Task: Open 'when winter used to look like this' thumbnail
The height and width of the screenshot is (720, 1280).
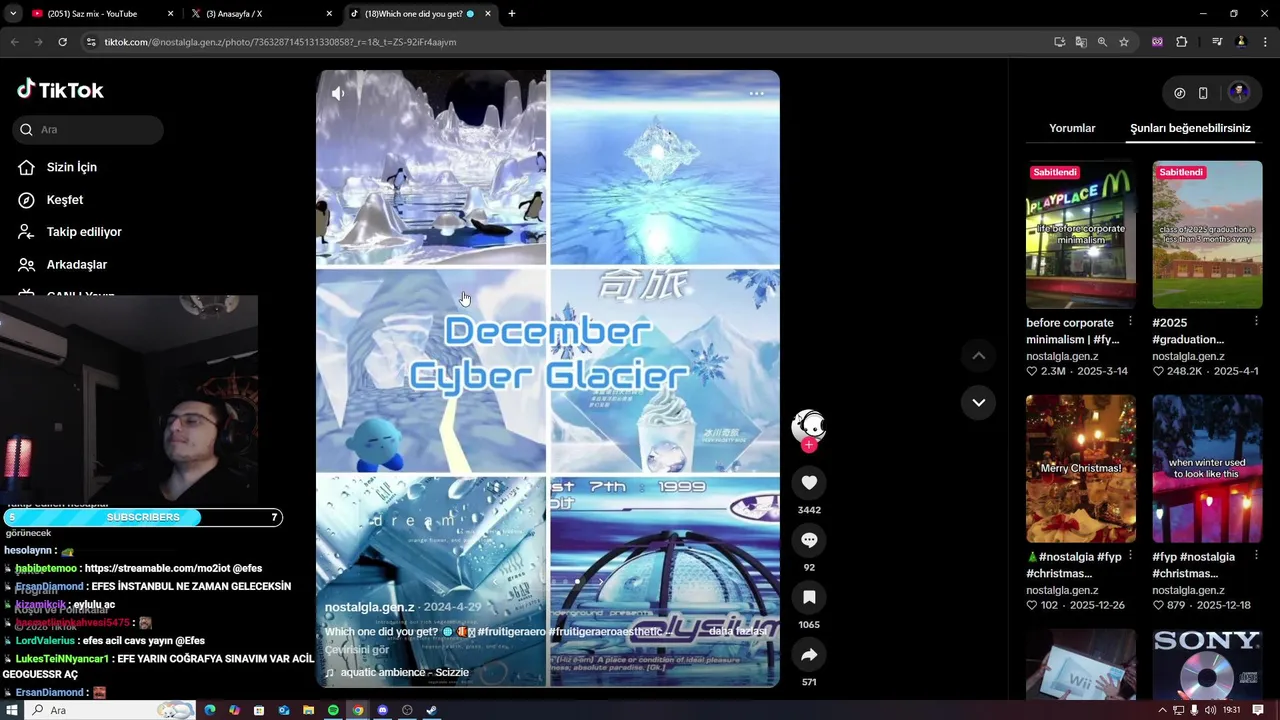Action: (1207, 468)
